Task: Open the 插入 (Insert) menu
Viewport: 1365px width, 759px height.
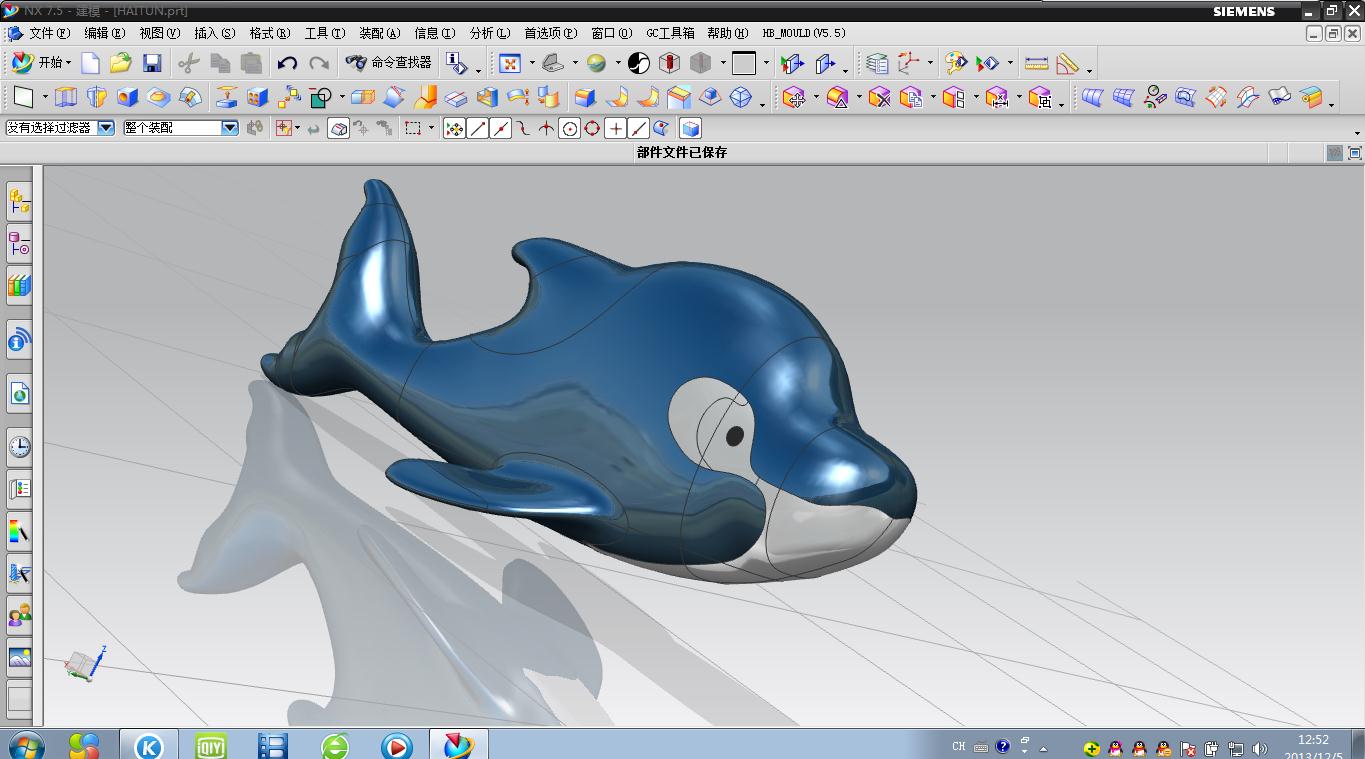Action: (214, 33)
